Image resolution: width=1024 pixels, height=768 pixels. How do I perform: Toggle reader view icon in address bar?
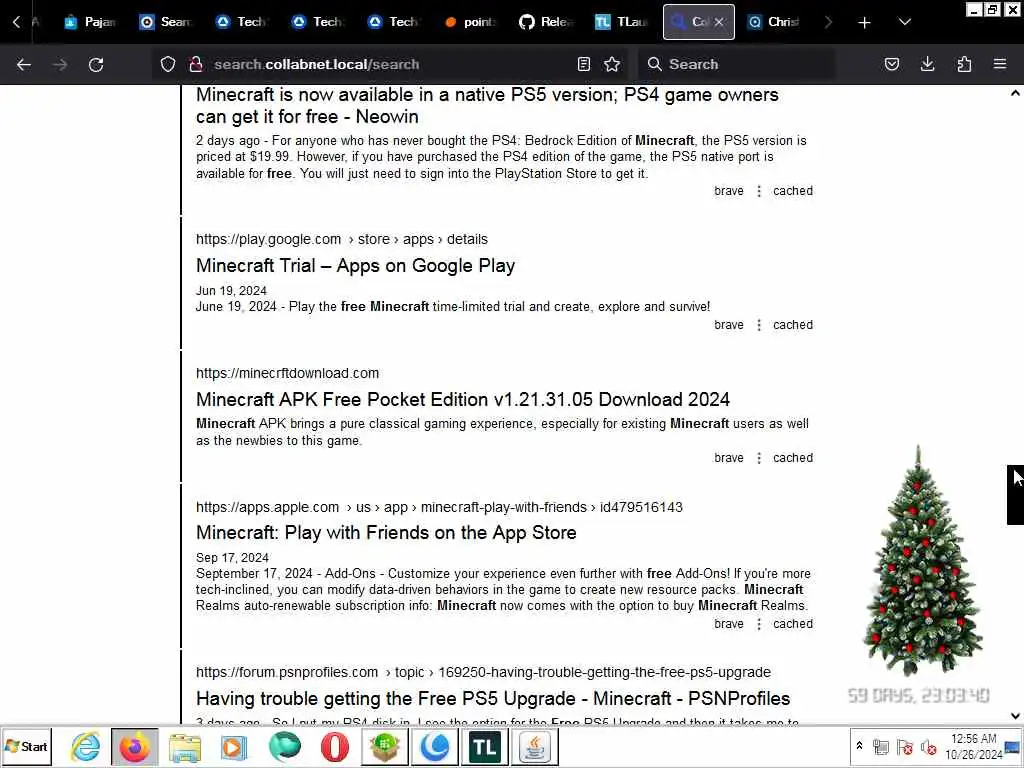[584, 64]
